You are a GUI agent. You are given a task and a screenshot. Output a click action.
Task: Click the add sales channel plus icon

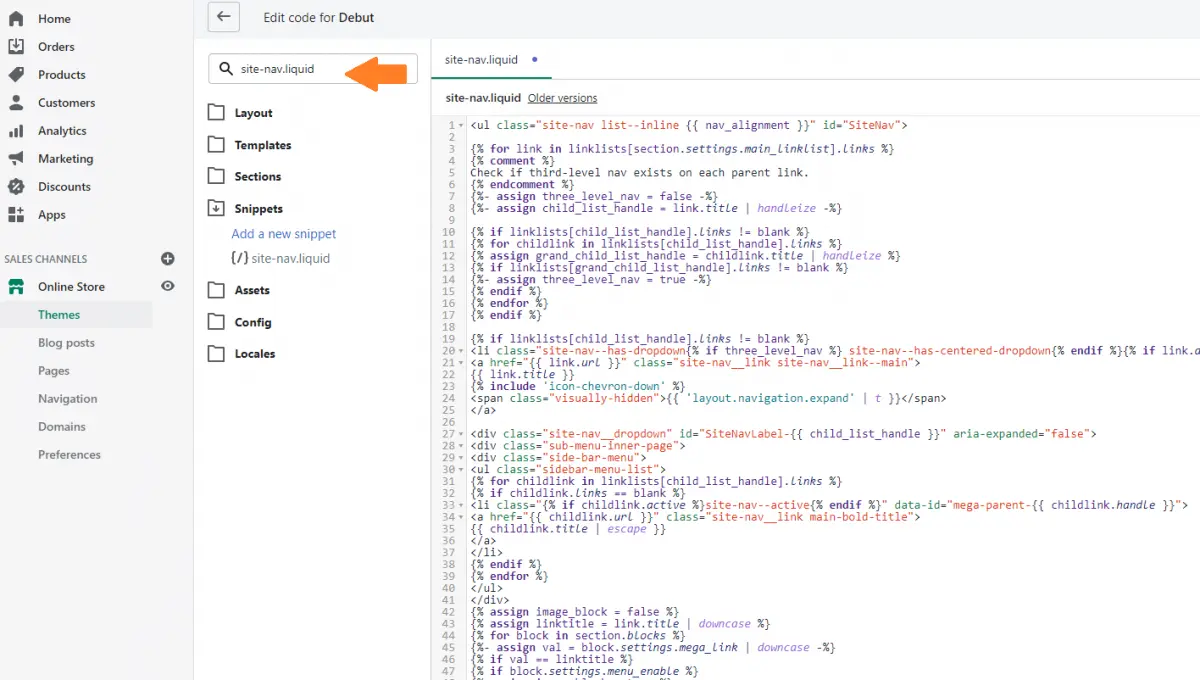(167, 258)
